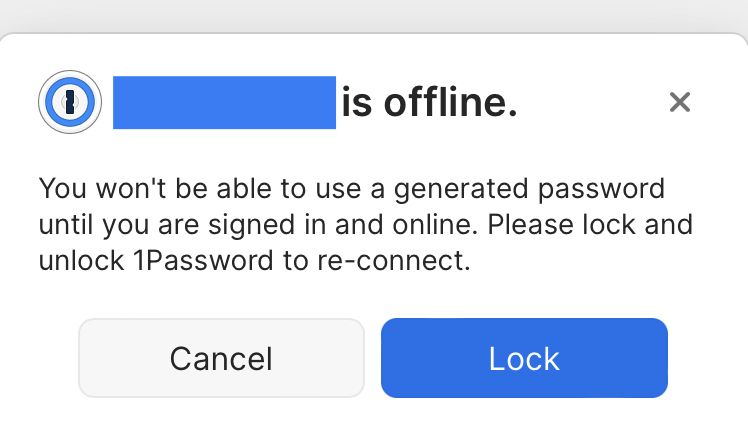Click blank space between title and X
The image size is (748, 442).
coord(590,102)
